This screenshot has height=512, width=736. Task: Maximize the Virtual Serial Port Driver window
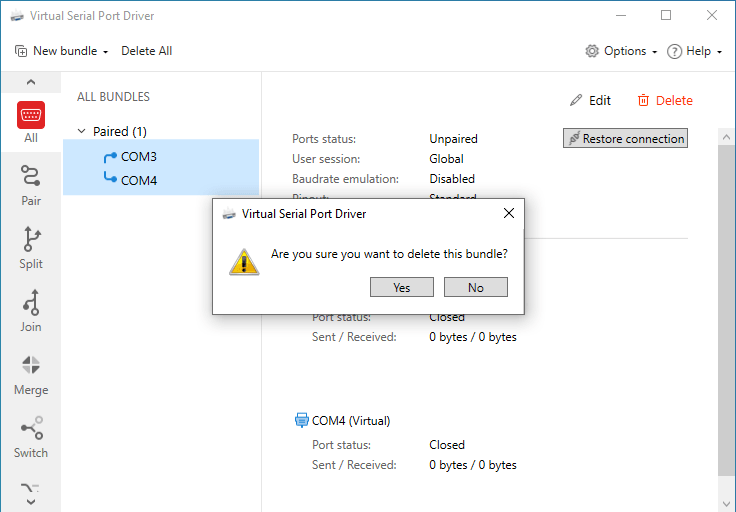tap(666, 15)
